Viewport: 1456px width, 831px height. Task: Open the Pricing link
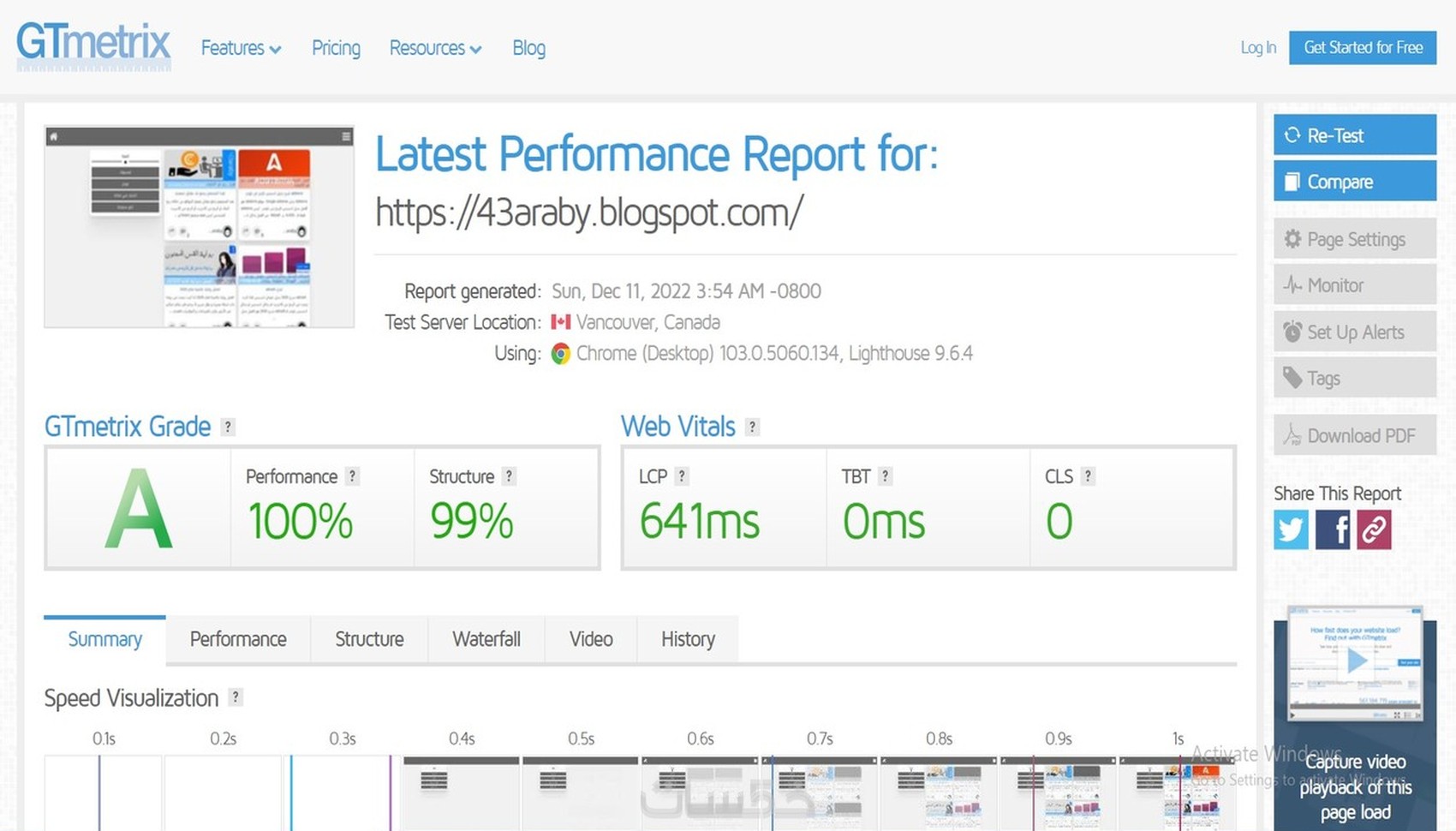[x=336, y=48]
